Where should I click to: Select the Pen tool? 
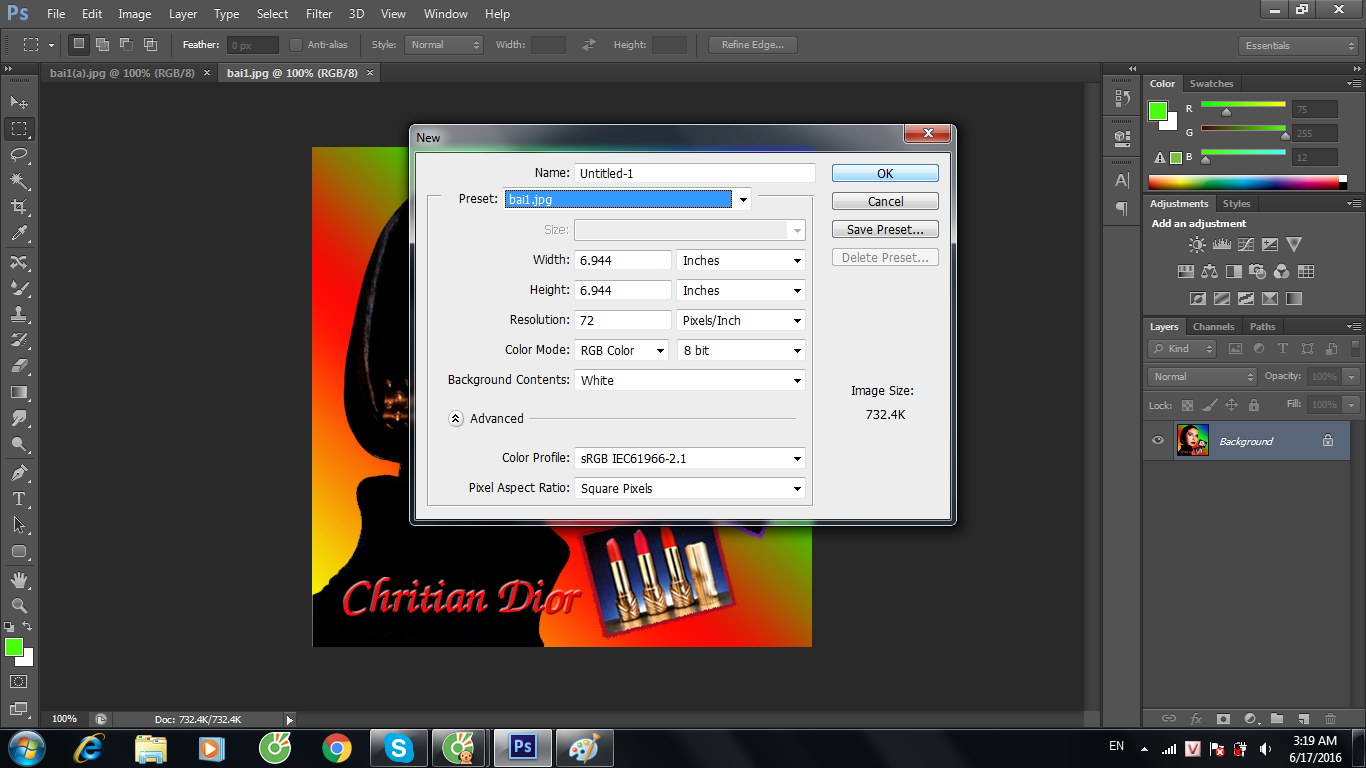19,473
